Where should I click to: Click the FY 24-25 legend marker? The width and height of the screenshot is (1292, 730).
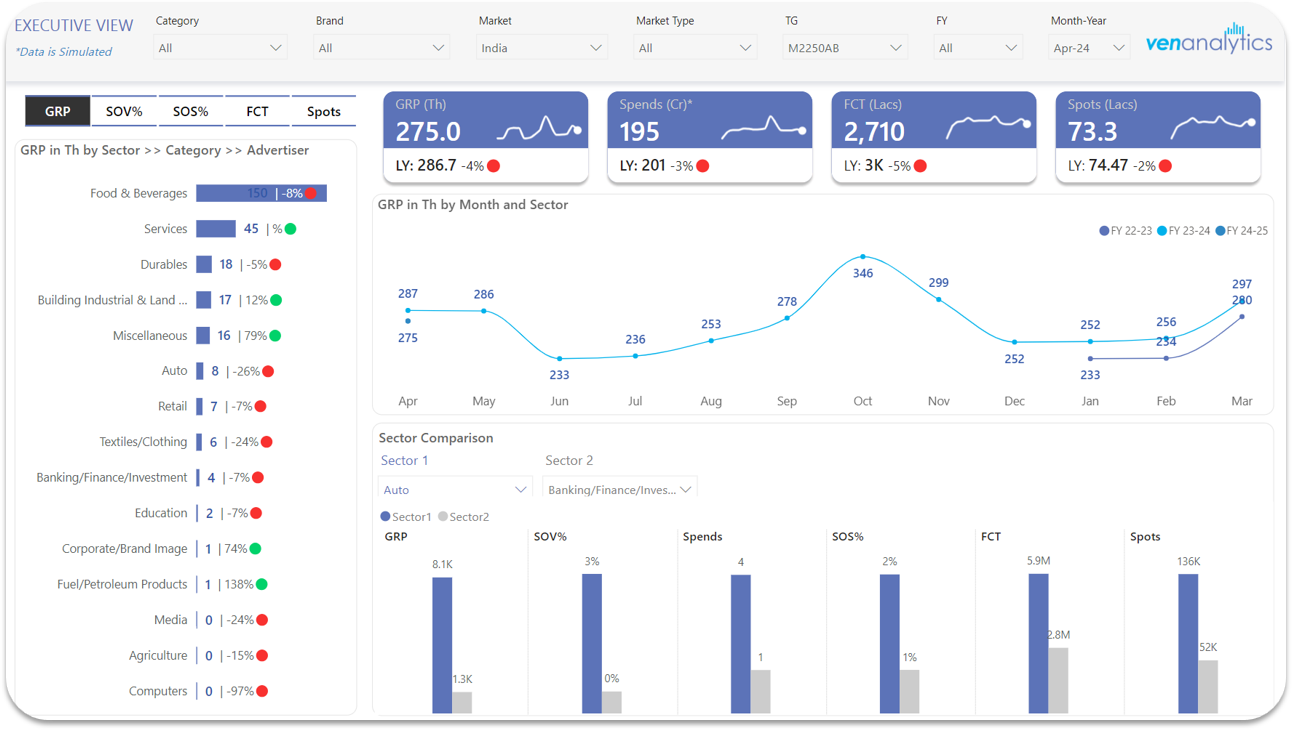point(1221,231)
